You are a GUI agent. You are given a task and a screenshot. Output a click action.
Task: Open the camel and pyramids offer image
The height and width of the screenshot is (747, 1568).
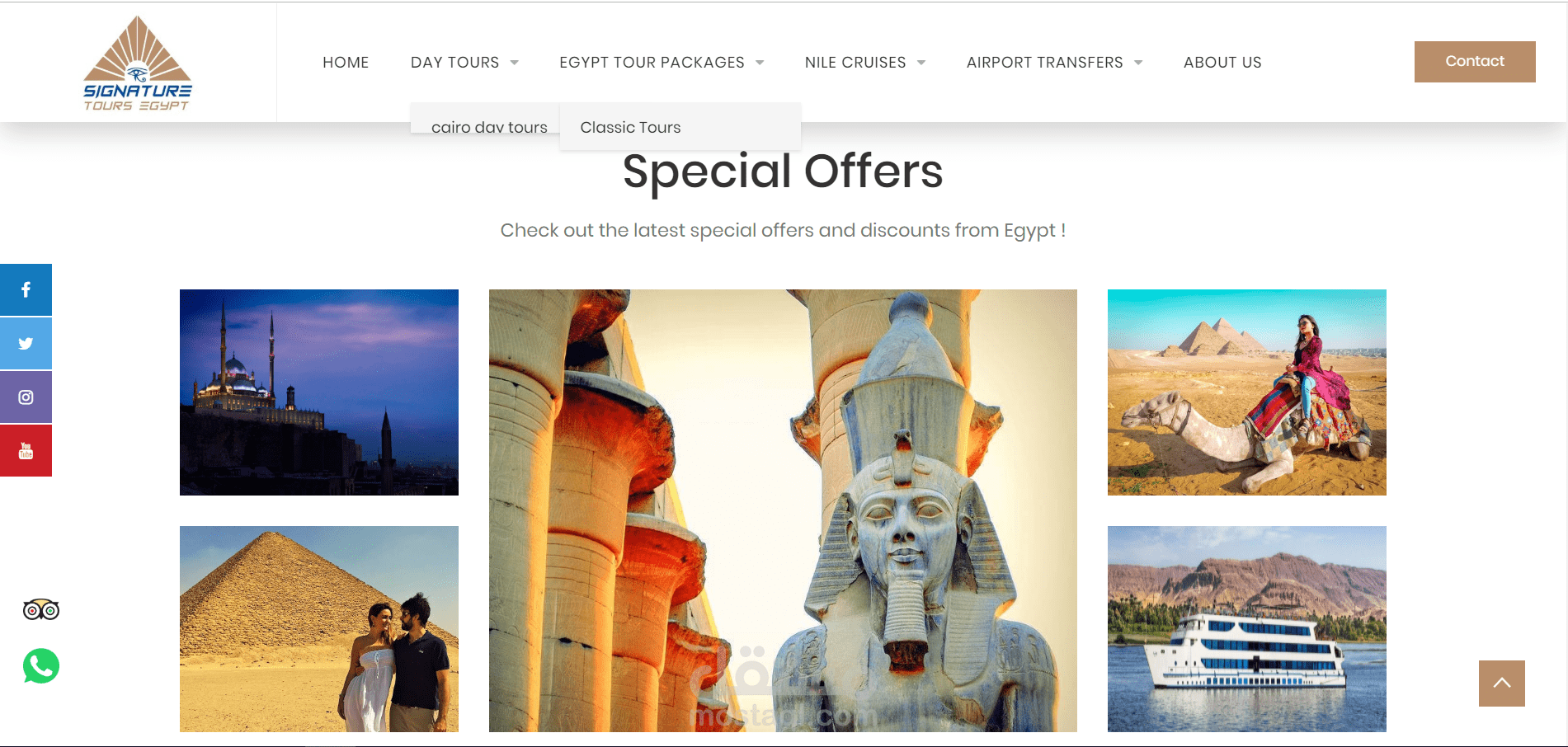1246,392
